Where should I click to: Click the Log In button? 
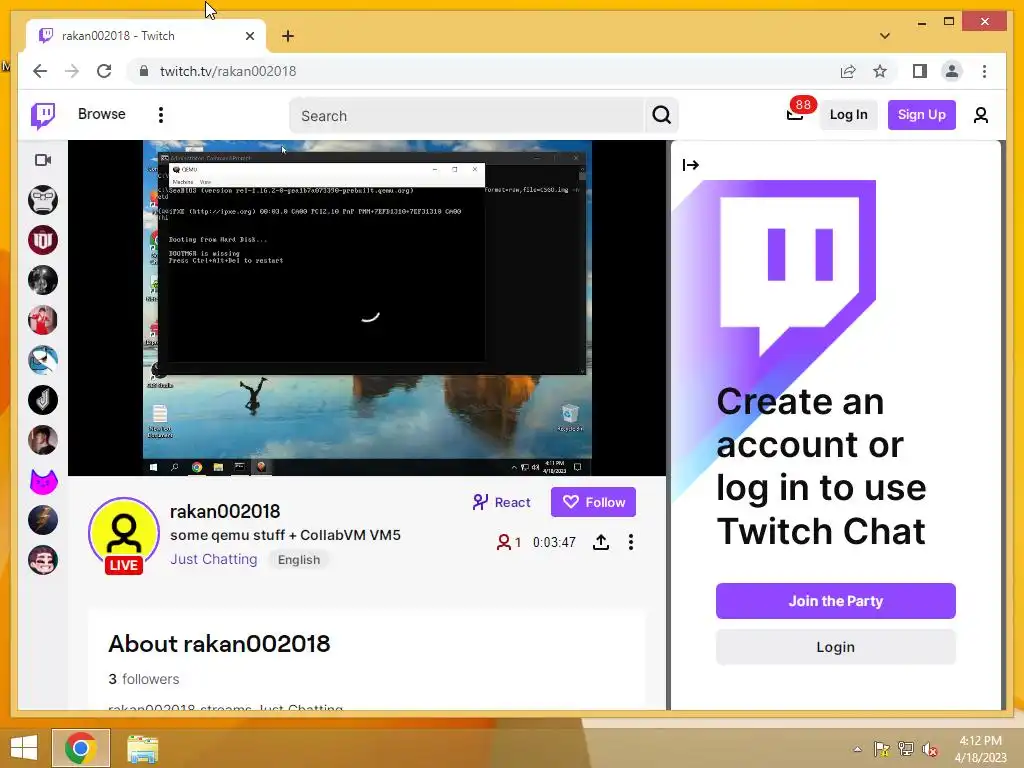[848, 115]
